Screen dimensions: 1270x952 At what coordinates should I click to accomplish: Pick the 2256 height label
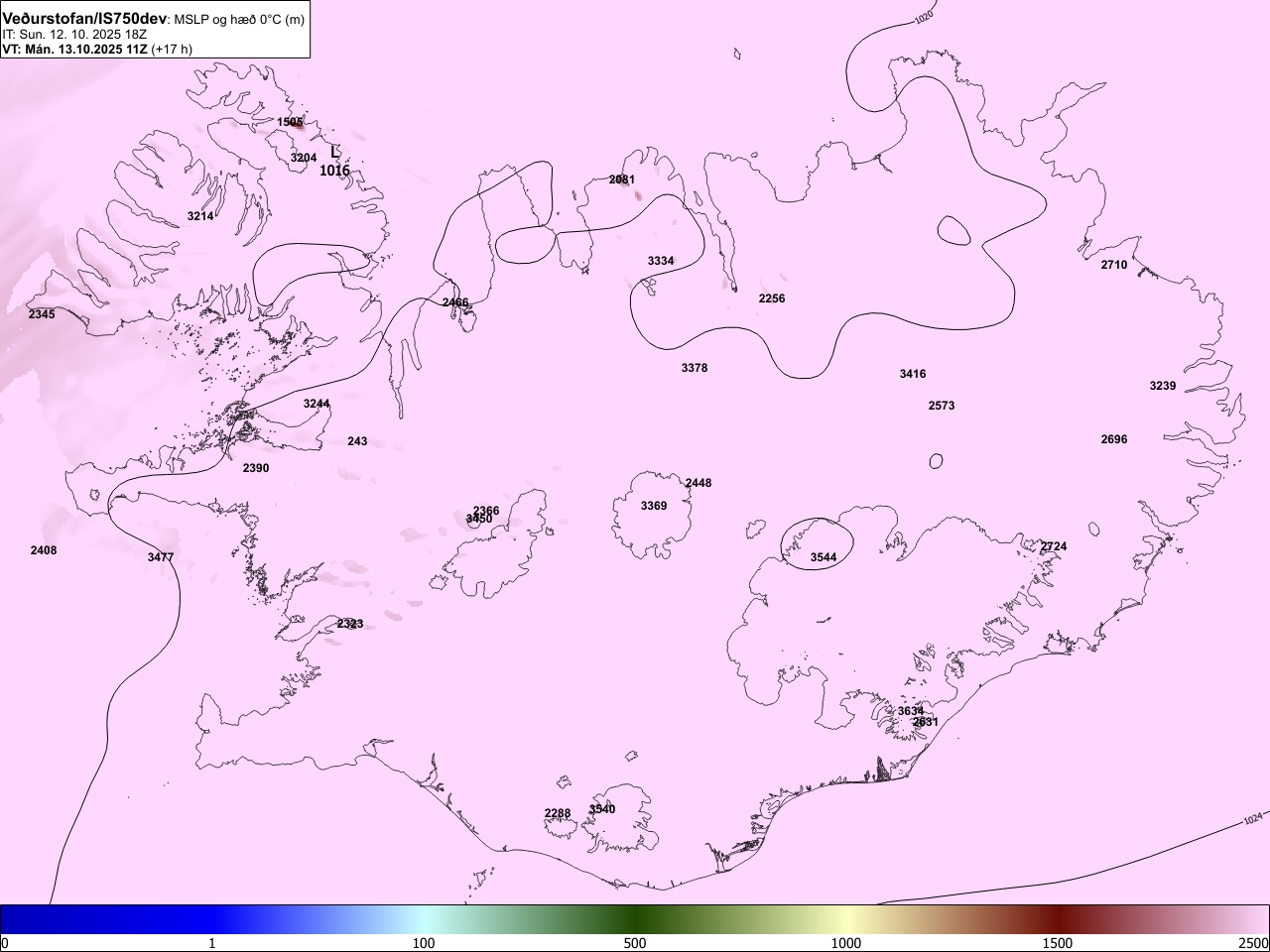click(772, 298)
